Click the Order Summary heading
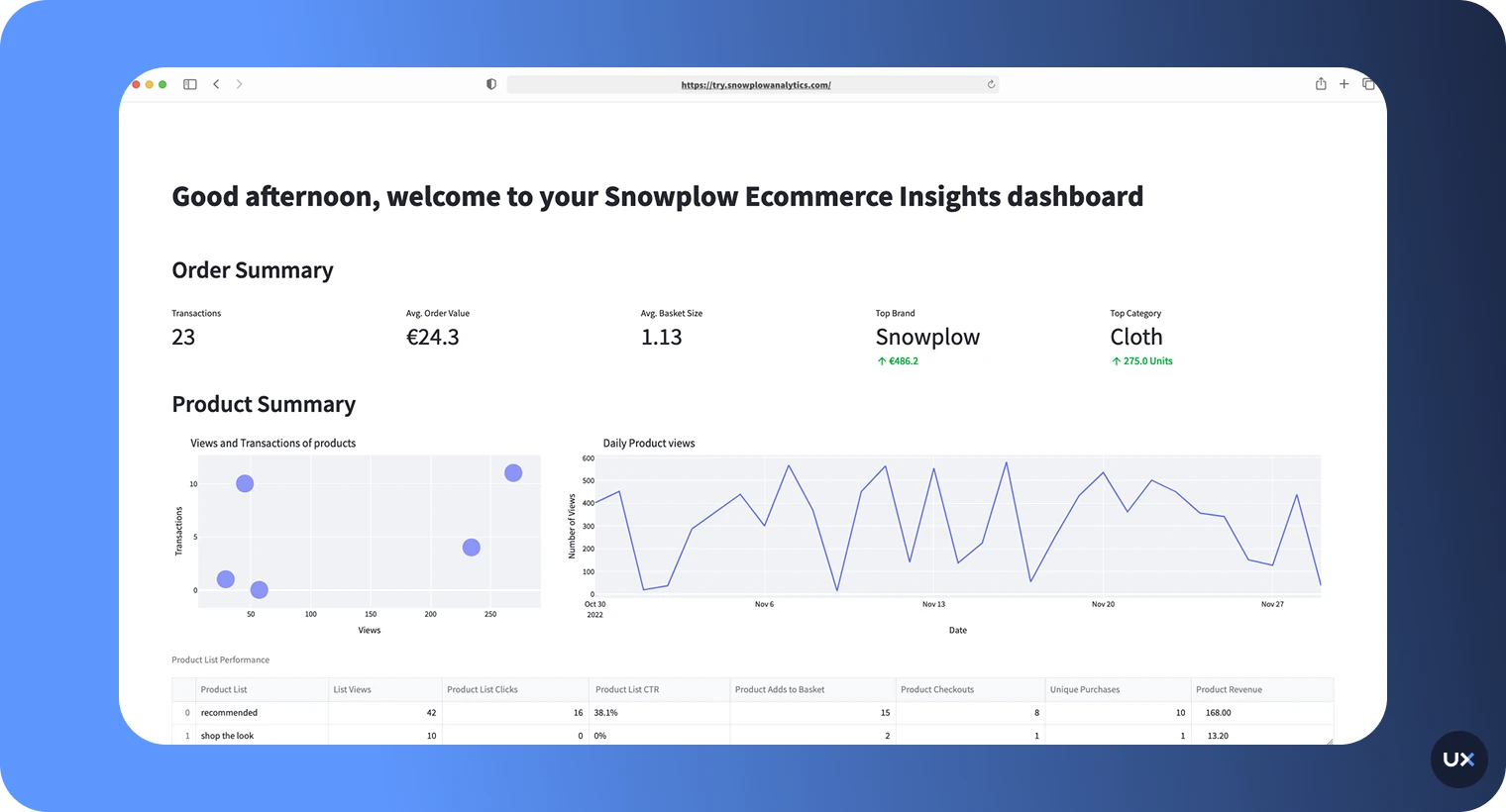 click(253, 270)
